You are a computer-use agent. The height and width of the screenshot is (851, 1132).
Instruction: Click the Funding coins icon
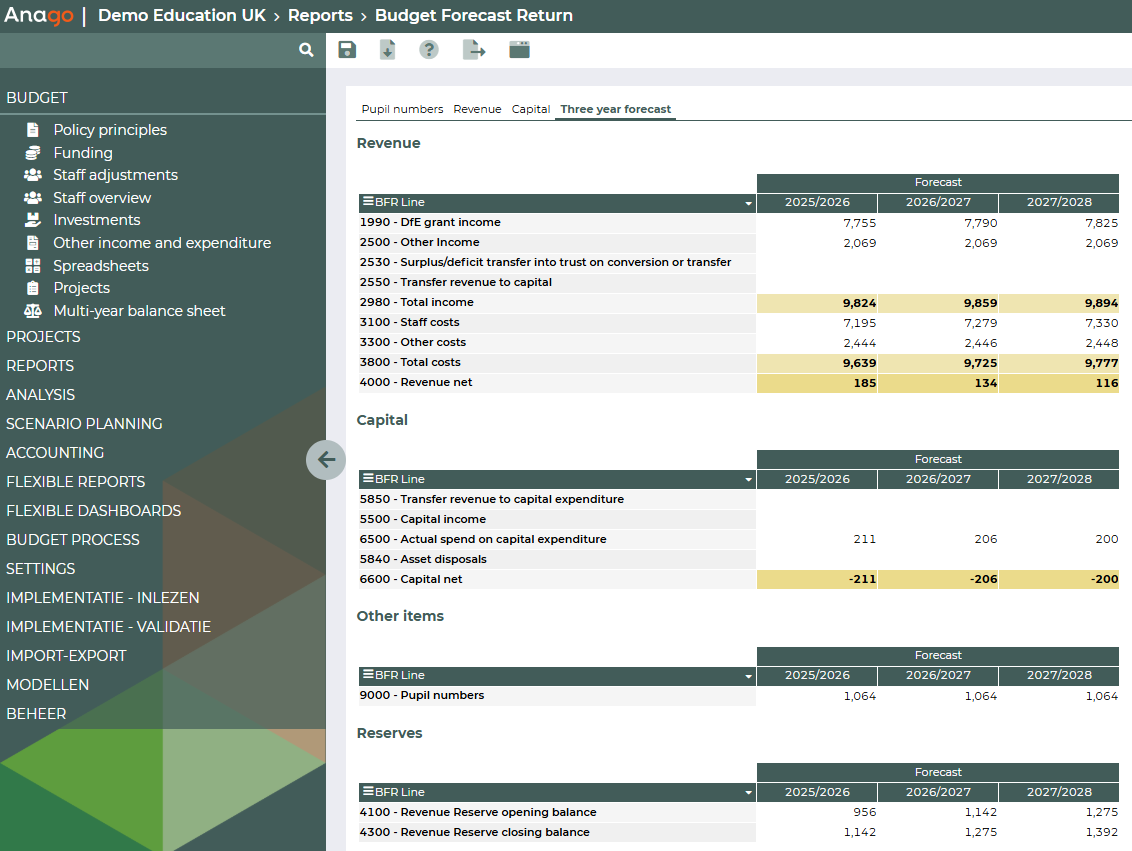point(32,153)
